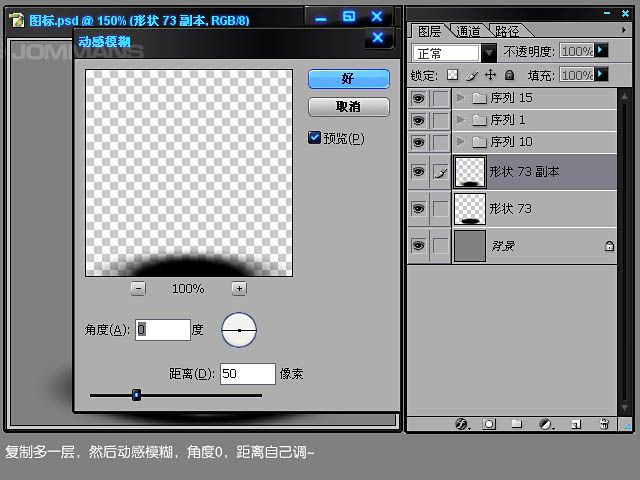Create new adjustment layer icon
The image size is (640, 480).
pyautogui.click(x=546, y=424)
